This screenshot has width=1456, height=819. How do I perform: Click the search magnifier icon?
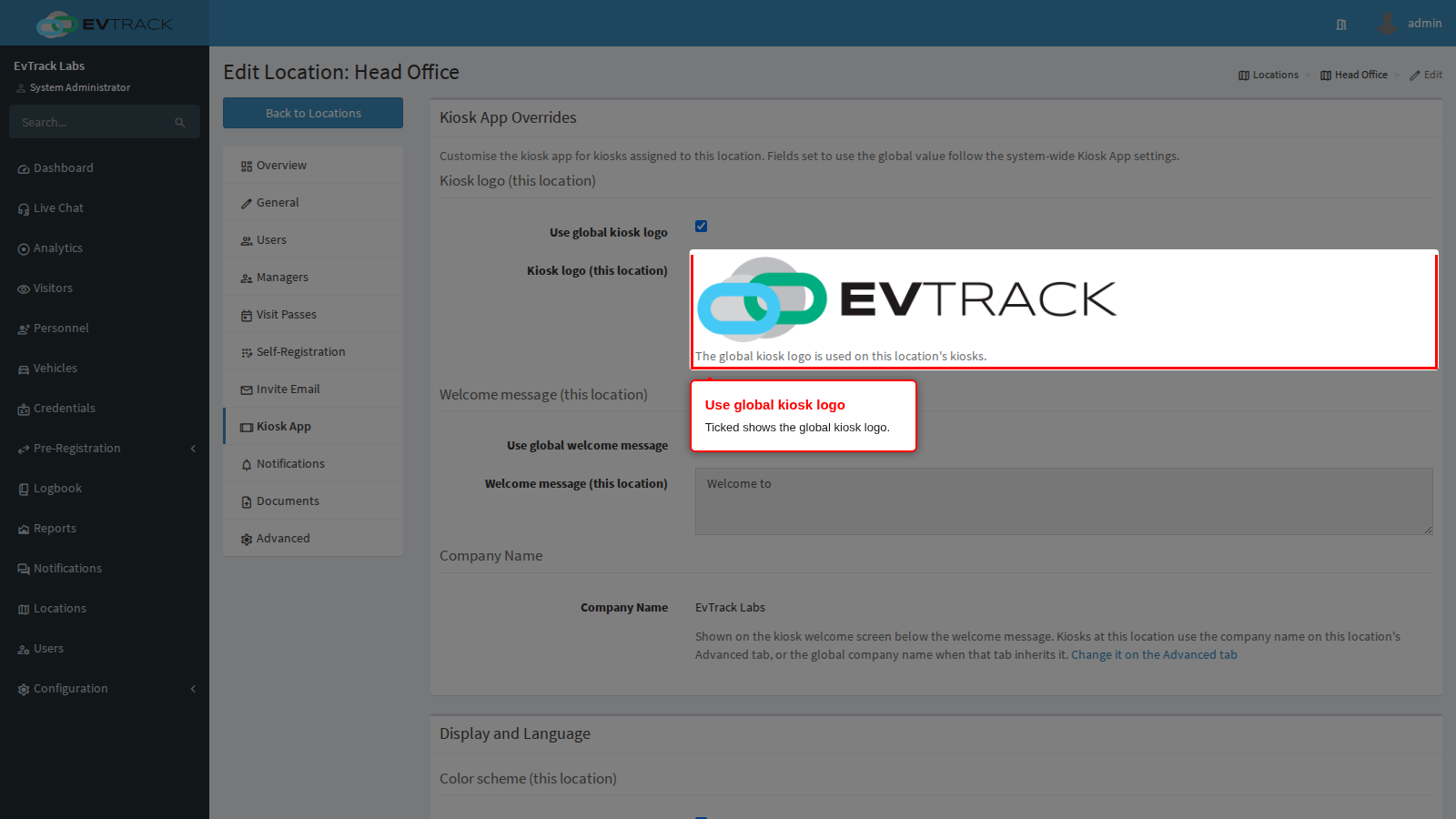click(x=180, y=123)
